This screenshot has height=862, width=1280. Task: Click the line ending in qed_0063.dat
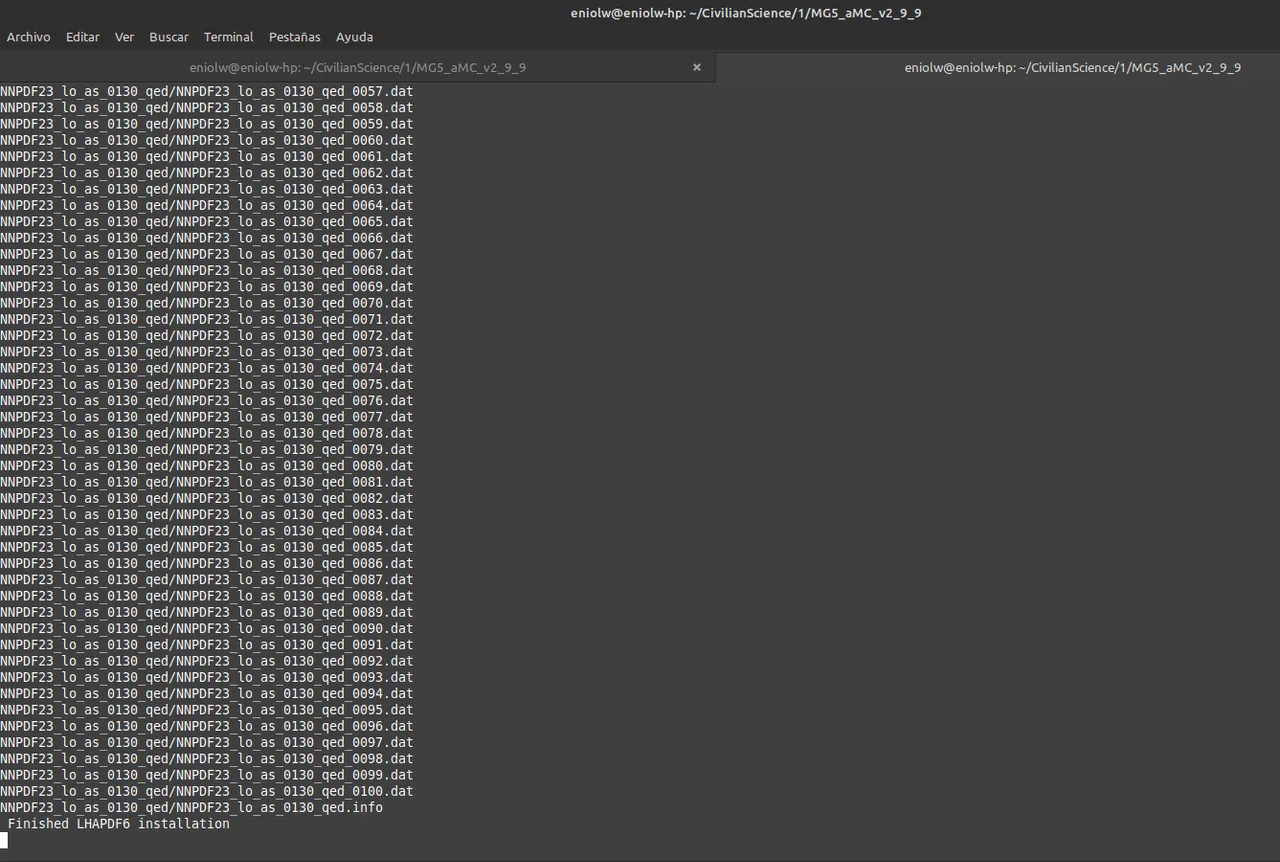[x=206, y=189]
